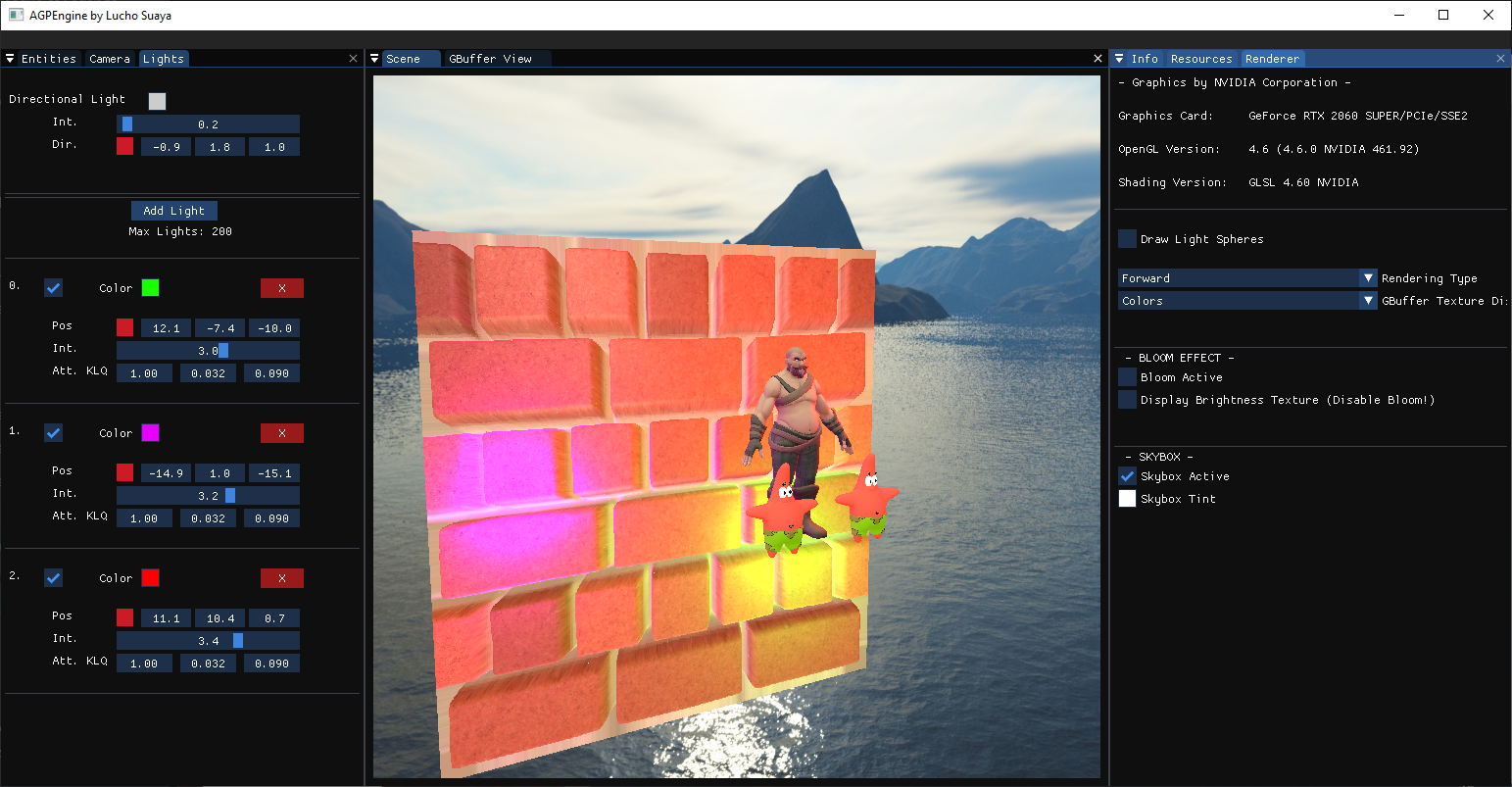Toggle light 1 enabled checkbox
Screen dimensions: 1512x787
pos(54,433)
